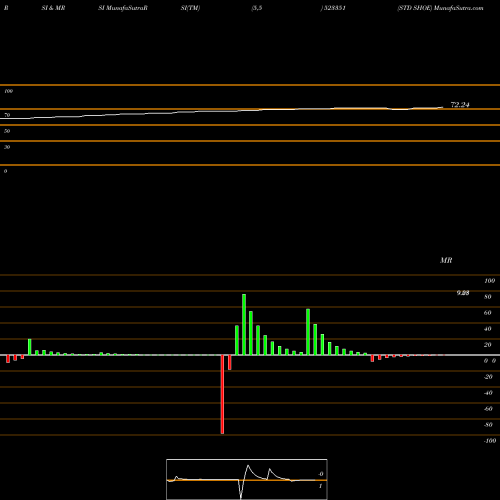Screen dimensions: 500x500
Task: Click the 100 label on the RSI axis
Action: pyautogui.click(x=9, y=91)
